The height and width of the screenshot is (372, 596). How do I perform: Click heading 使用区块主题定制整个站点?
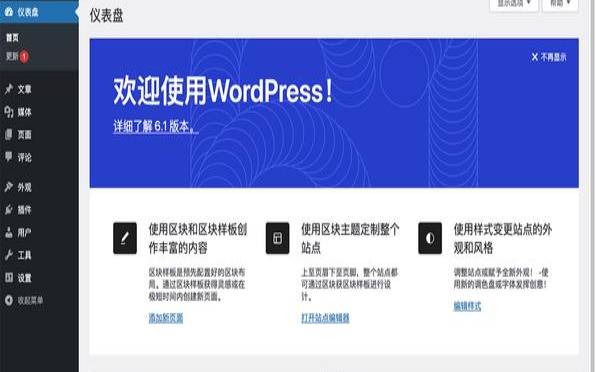(350, 239)
